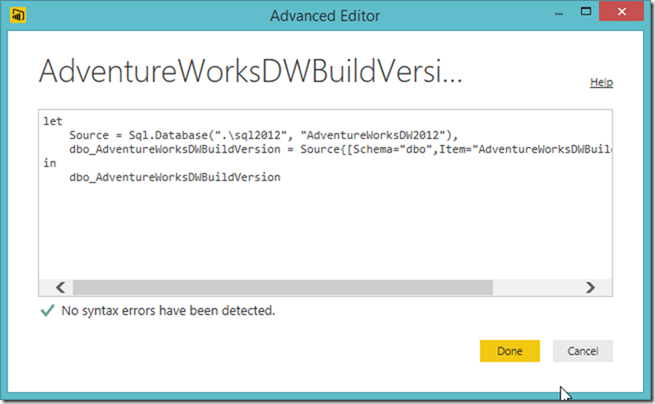The width and height of the screenshot is (655, 404).
Task: Click the 'in' keyword line
Action: pyautogui.click(x=50, y=163)
